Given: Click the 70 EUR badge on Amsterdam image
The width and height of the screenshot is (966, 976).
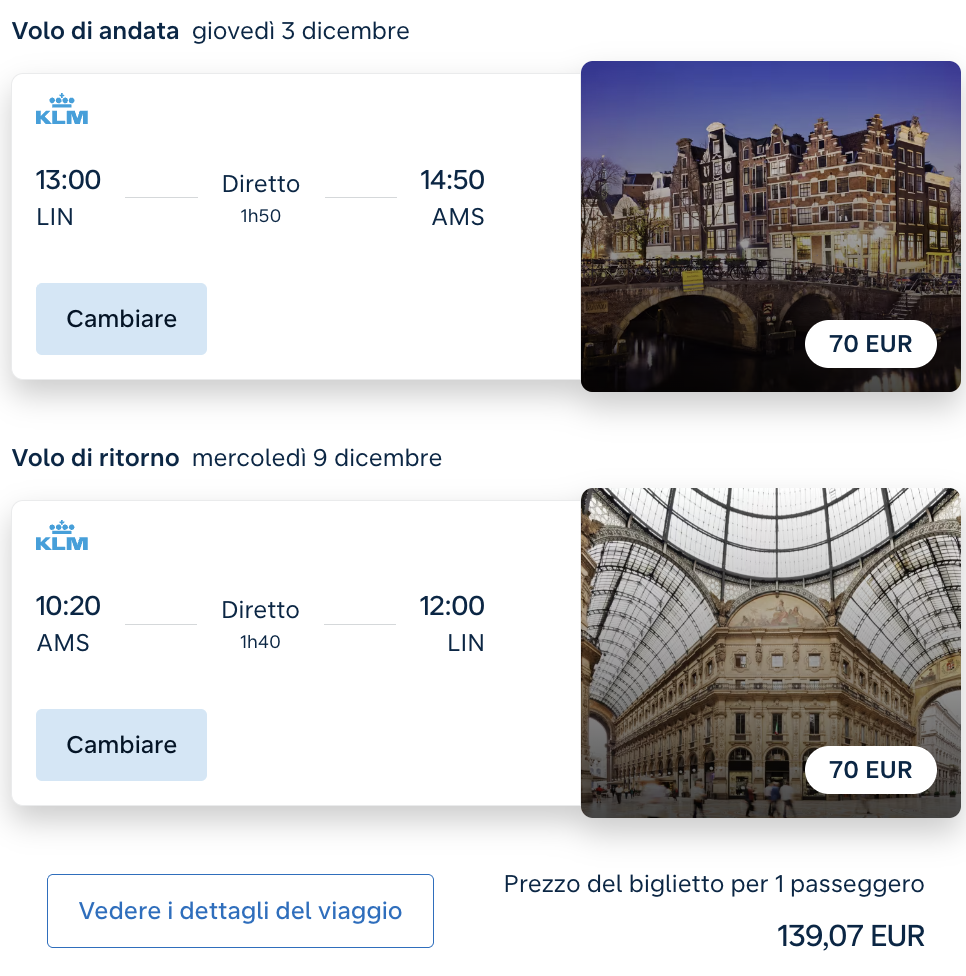Looking at the screenshot, I should 871,344.
